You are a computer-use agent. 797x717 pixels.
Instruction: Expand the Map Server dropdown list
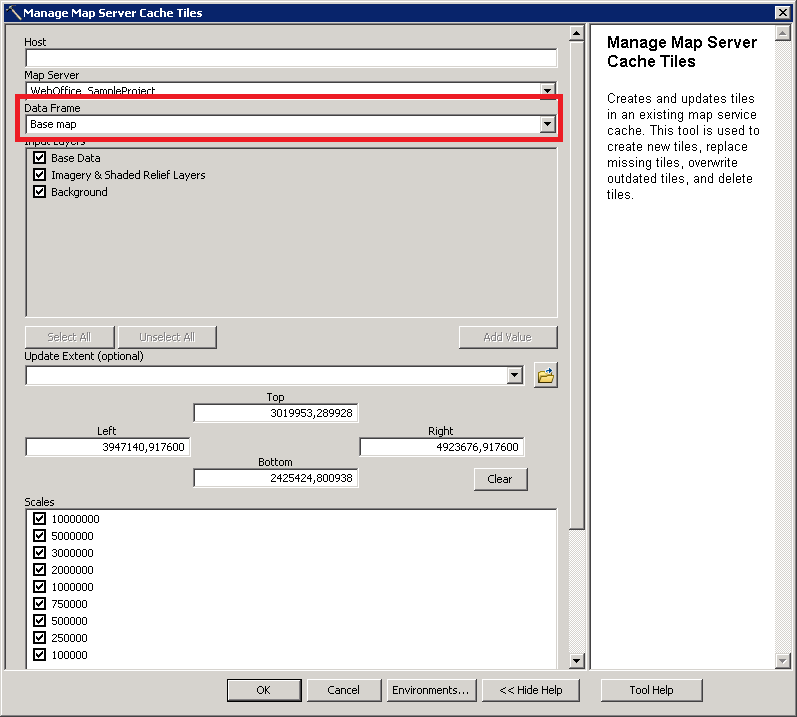click(547, 91)
